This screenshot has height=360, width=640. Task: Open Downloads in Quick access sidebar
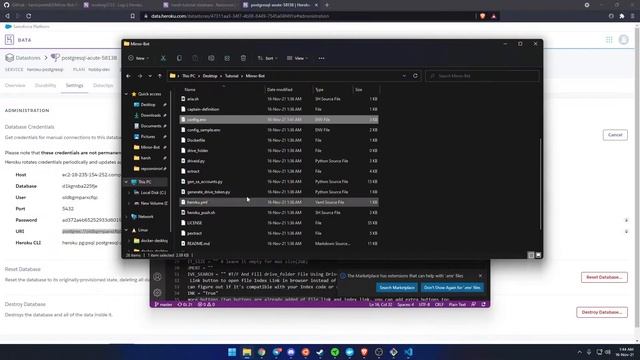pos(150,116)
